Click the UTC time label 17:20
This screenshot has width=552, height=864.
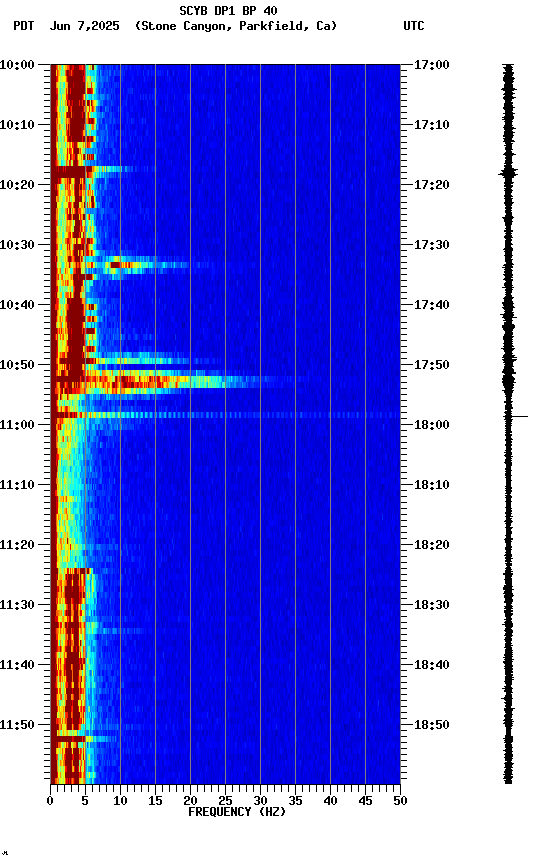(432, 185)
